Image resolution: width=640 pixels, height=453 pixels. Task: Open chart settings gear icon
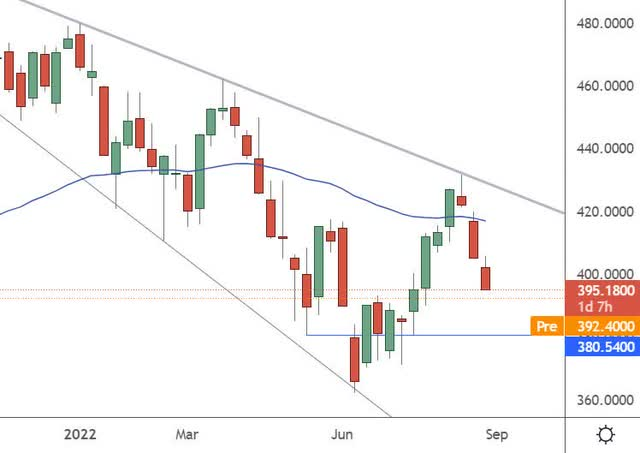point(604,435)
